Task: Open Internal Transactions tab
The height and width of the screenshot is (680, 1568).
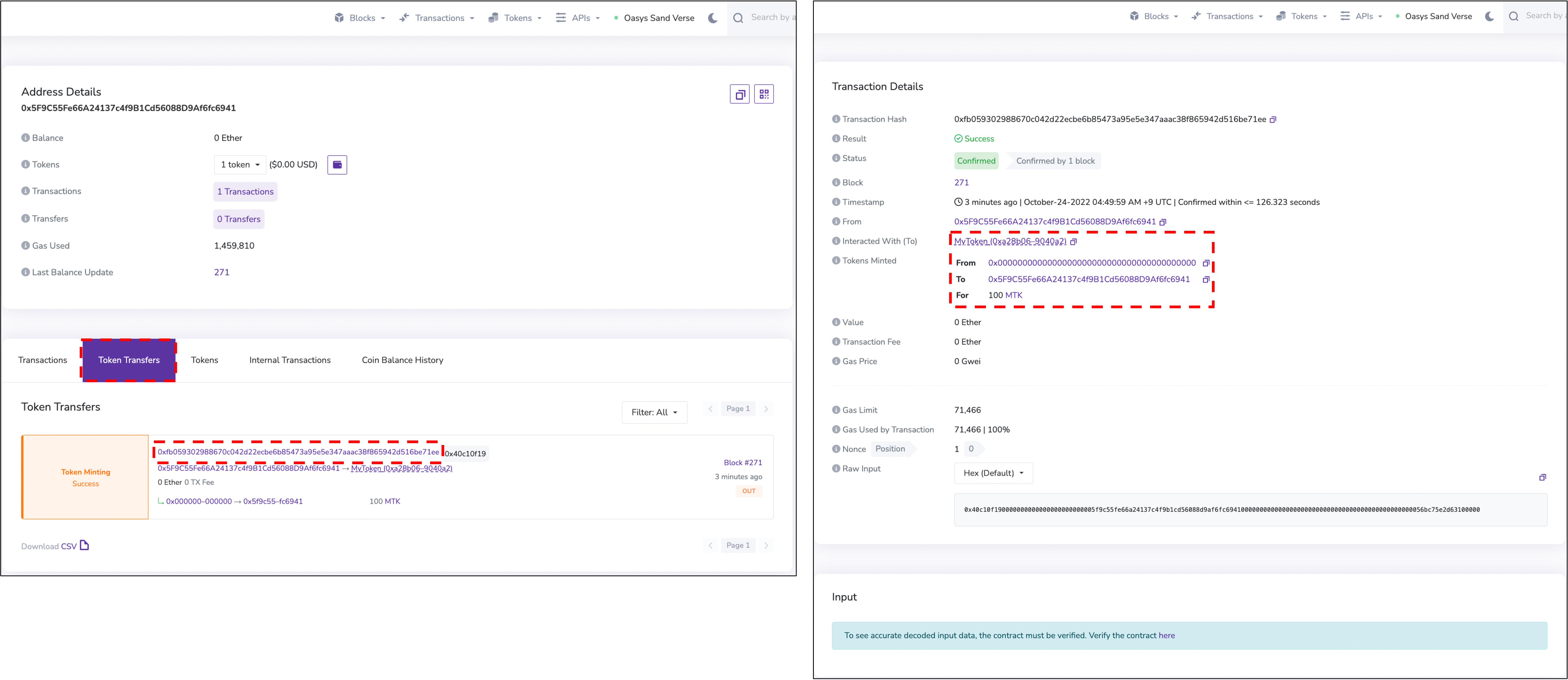Action: (290, 361)
